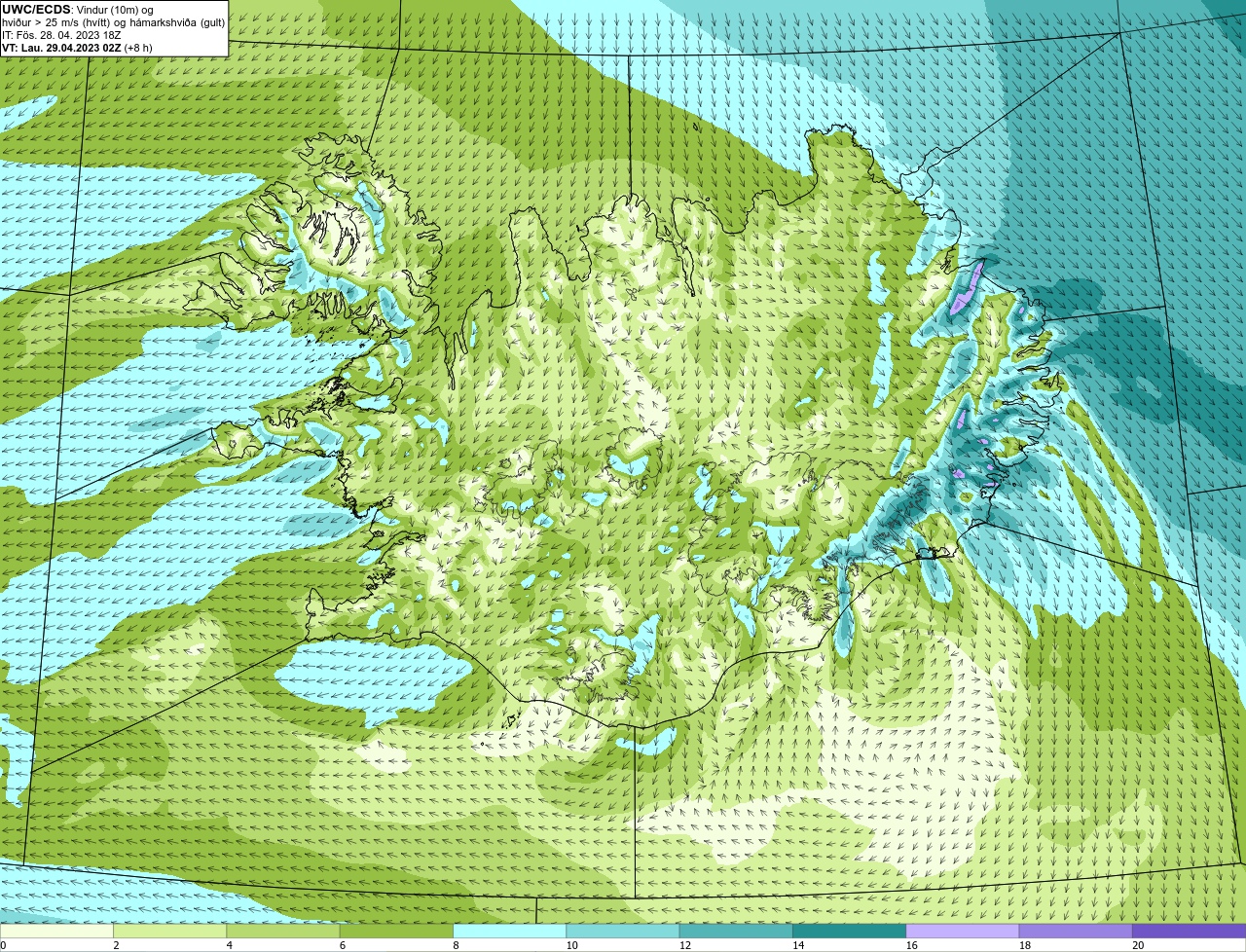Image resolution: width=1246 pixels, height=952 pixels.
Task: Click the legend scale number 10
Action: coord(571,945)
